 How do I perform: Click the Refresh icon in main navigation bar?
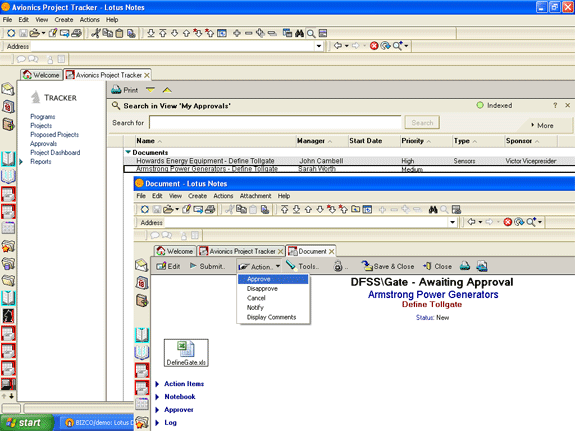pyautogui.click(x=385, y=46)
